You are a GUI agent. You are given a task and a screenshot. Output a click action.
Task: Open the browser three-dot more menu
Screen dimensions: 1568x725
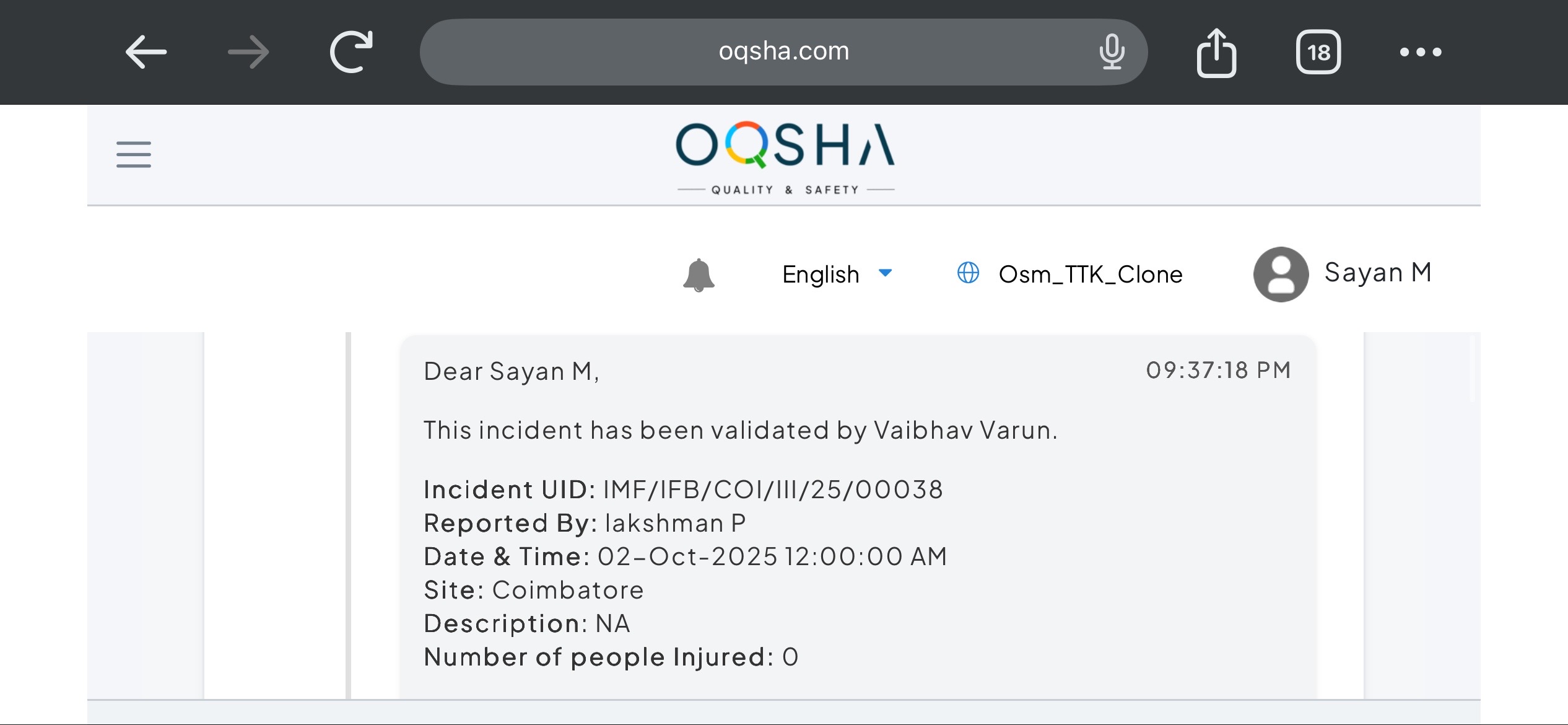click(1421, 52)
